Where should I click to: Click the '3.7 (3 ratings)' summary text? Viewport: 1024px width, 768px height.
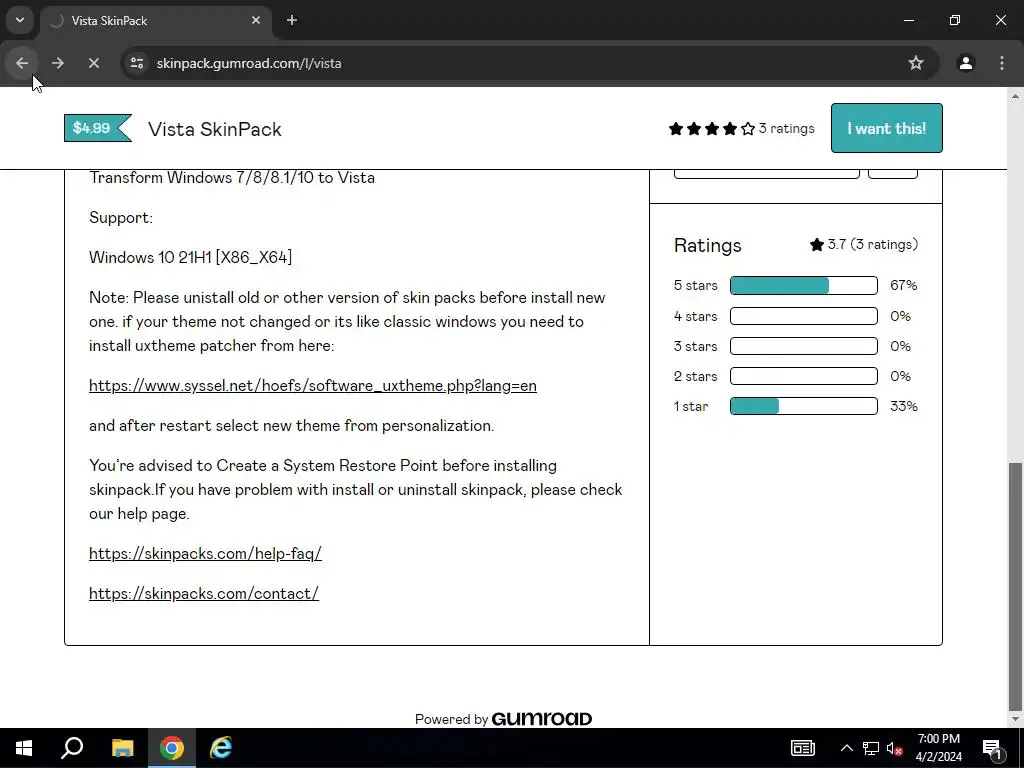863,245
